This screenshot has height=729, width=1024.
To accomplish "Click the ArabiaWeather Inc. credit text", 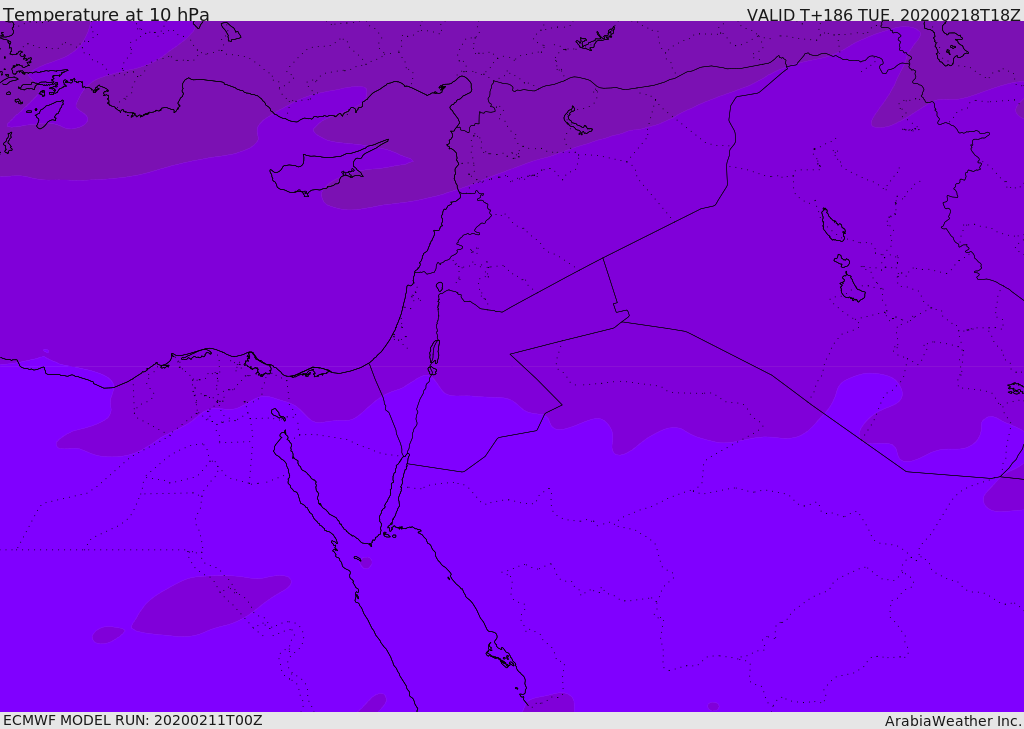I will pos(953,721).
